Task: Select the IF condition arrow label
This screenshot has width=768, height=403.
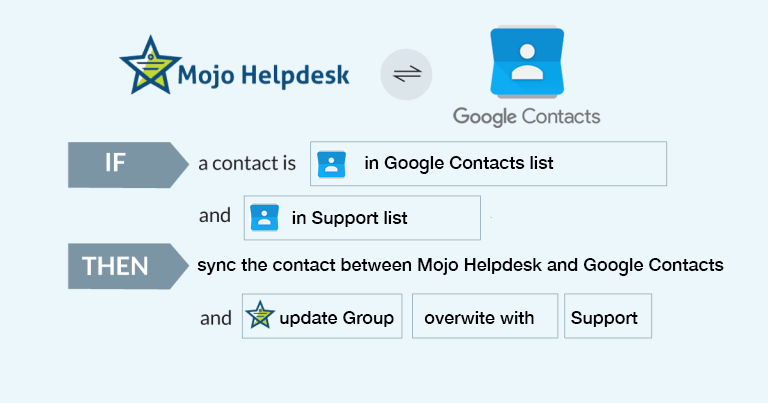Action: (x=124, y=164)
